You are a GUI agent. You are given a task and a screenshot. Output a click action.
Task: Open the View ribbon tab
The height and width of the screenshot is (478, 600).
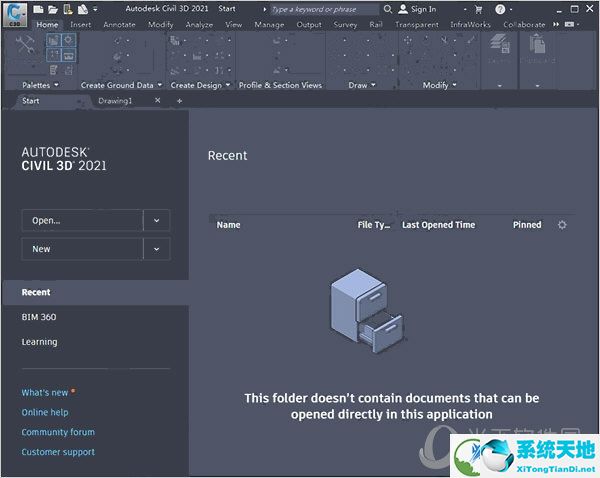[233, 24]
